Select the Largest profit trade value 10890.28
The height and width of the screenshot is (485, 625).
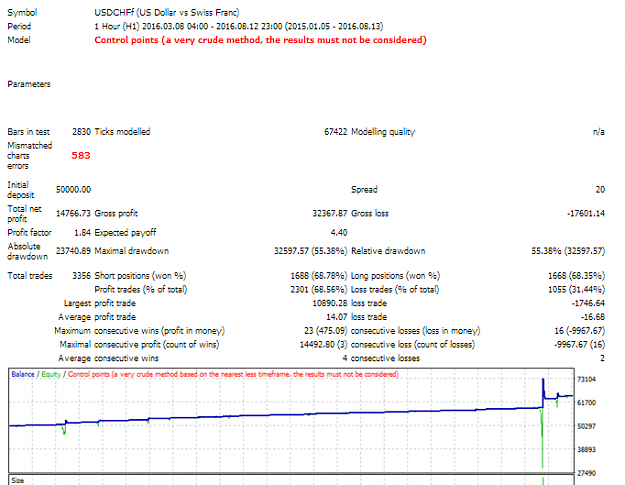330,303
